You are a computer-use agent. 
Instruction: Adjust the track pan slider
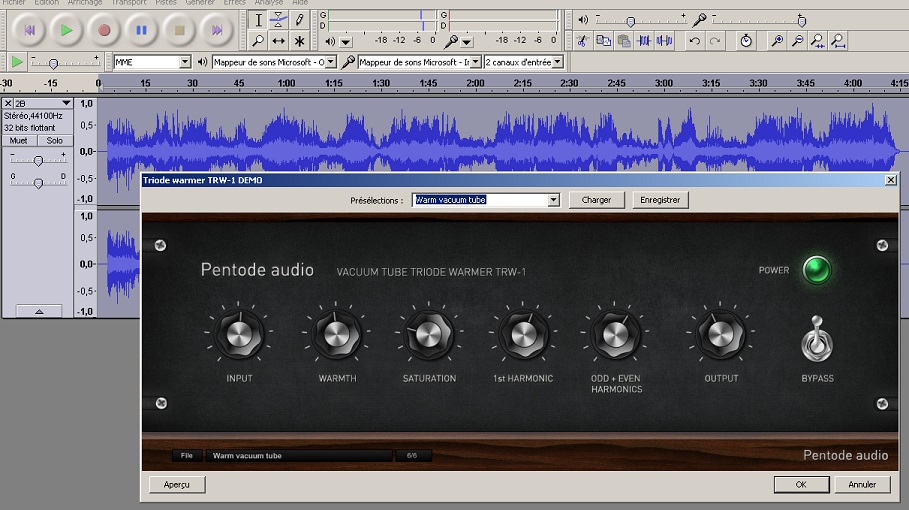(x=38, y=183)
